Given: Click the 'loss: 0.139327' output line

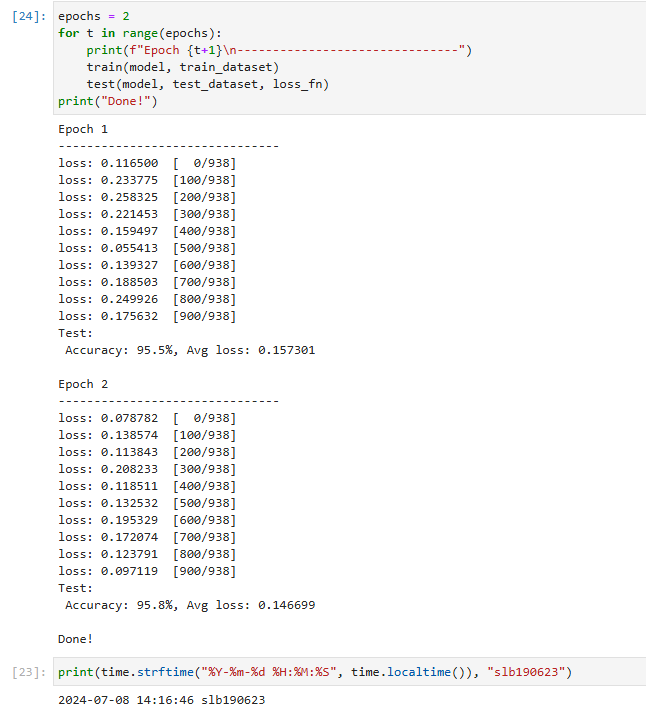Looking at the screenshot, I should point(147,265).
